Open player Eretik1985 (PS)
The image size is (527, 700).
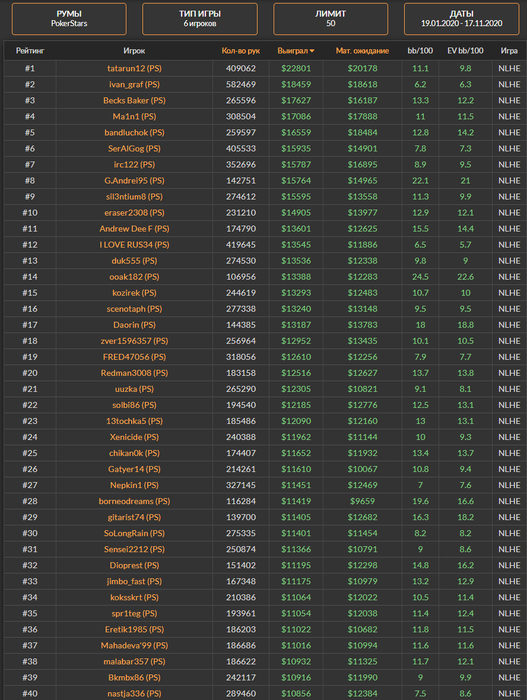tap(134, 630)
